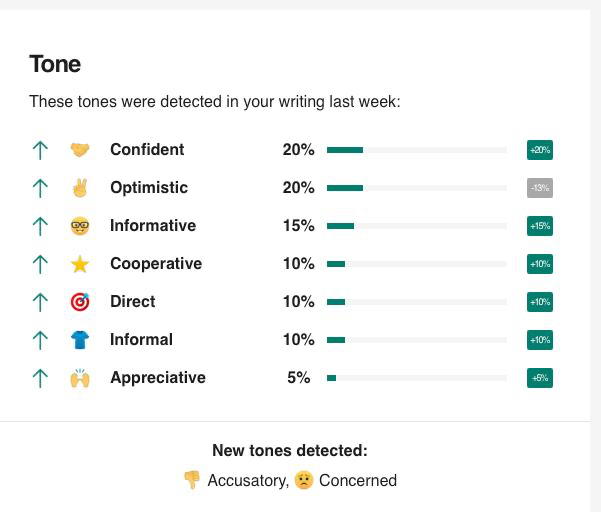Click the up arrow next to Confident

[x=40, y=150]
